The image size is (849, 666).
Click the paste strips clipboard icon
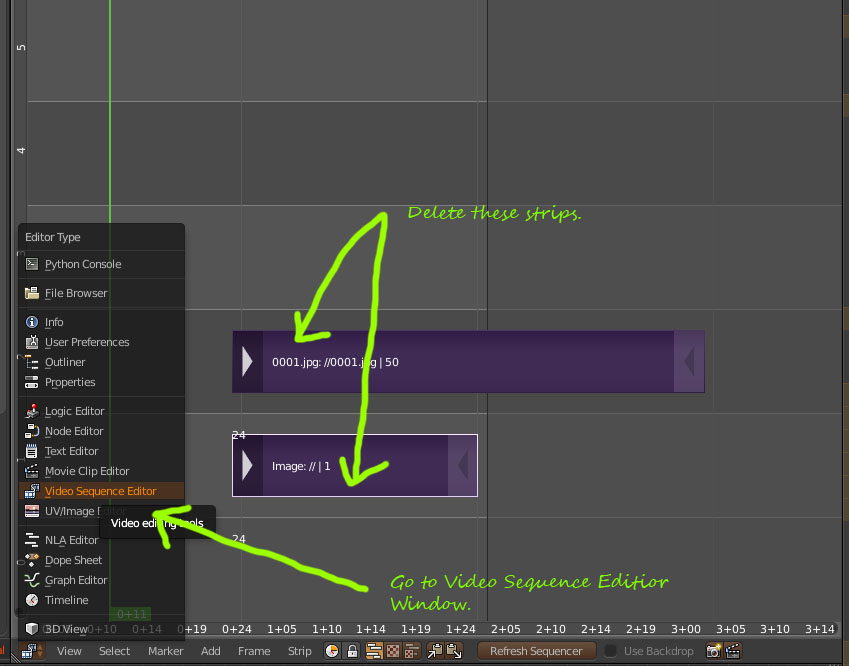tap(452, 650)
